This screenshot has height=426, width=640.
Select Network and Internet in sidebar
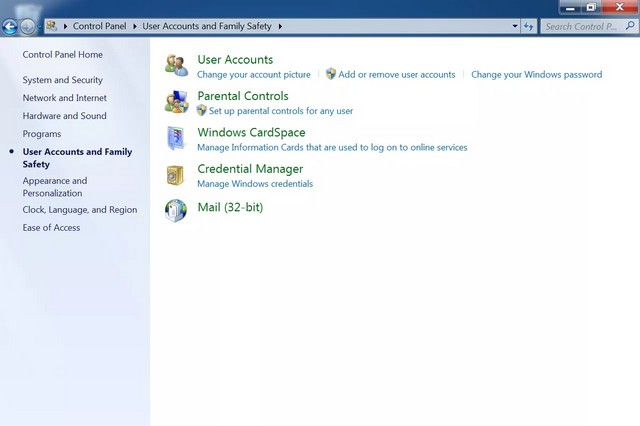click(x=65, y=98)
